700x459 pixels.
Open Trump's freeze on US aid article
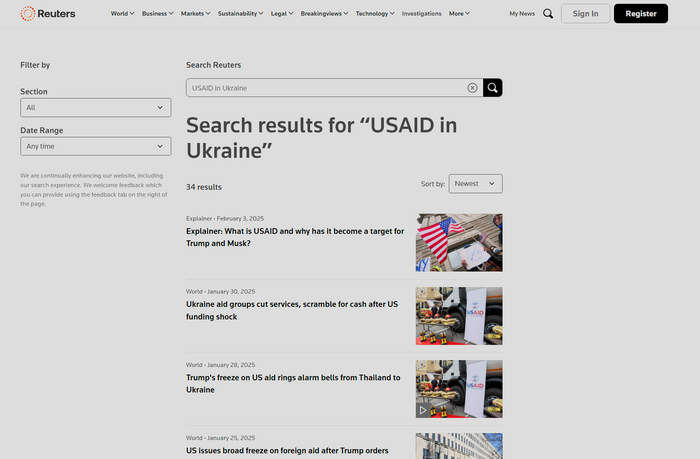click(x=293, y=384)
